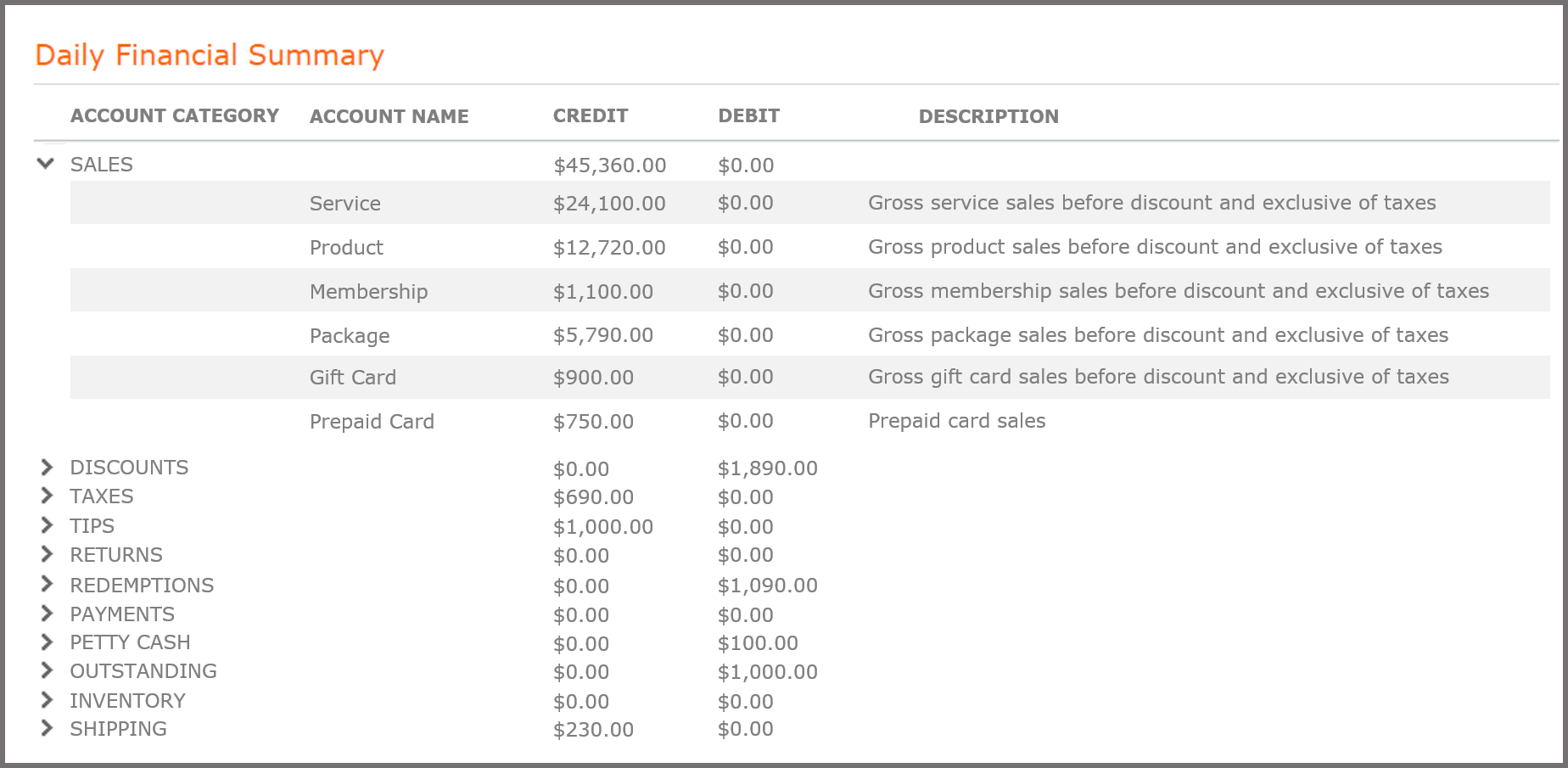Expand the SHIPPING category
Image resolution: width=1568 pixels, height=768 pixels.
tap(47, 727)
